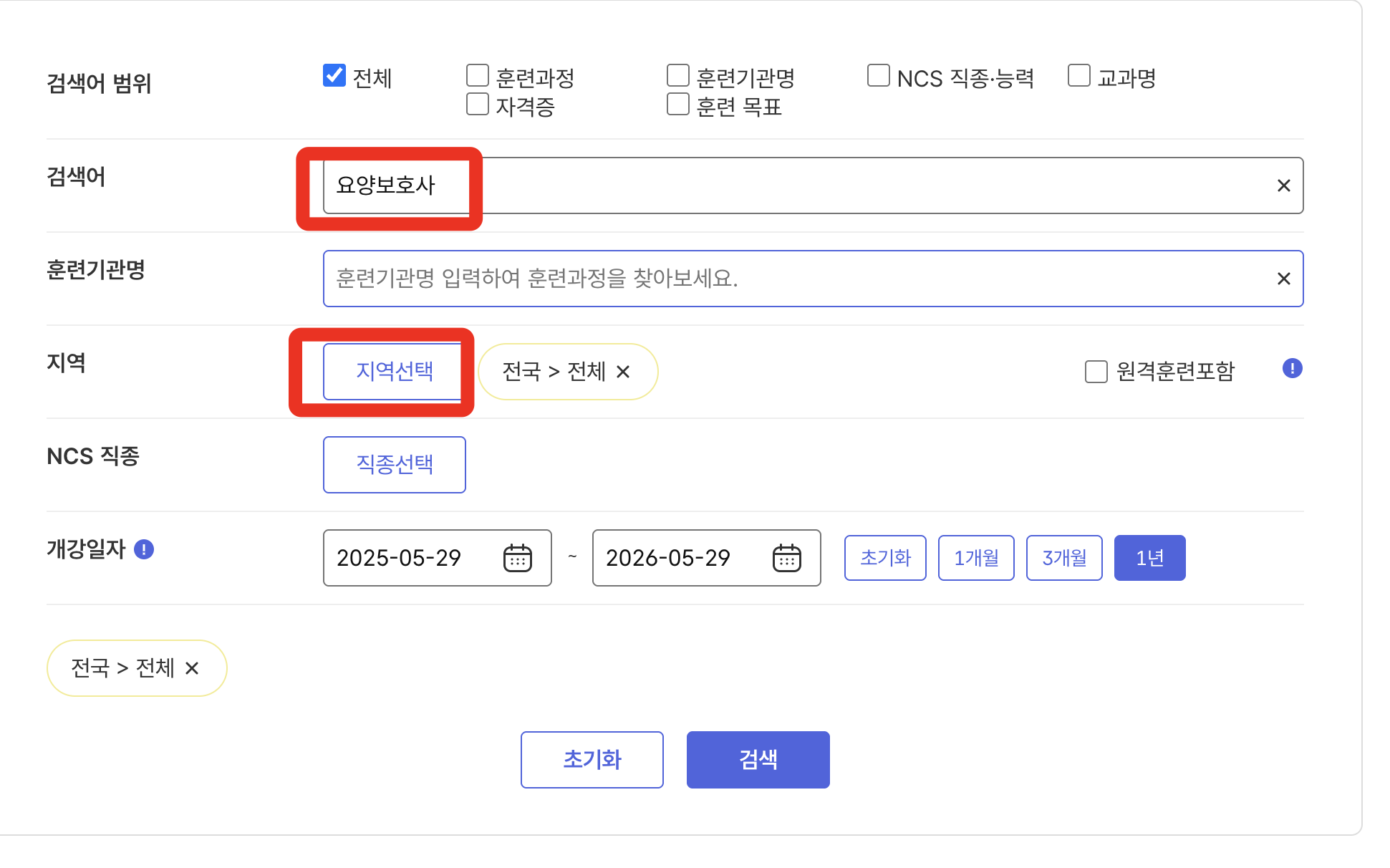Select the 1년 date range option
The image size is (1390, 868).
coord(1149,557)
